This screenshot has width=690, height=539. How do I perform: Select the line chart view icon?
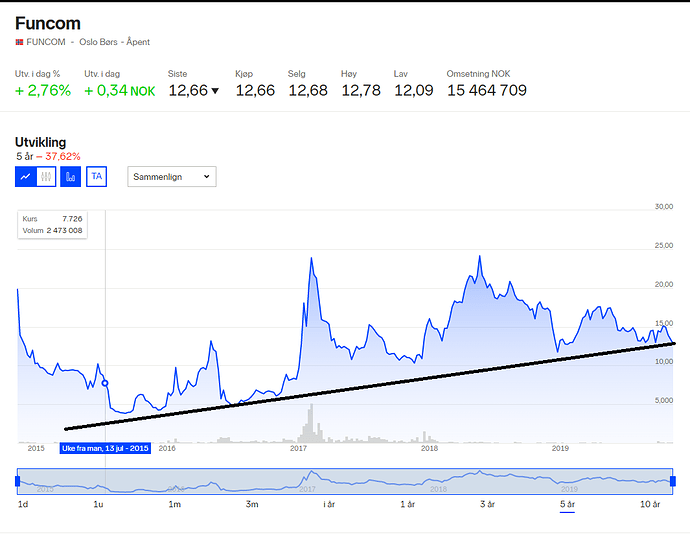point(26,176)
